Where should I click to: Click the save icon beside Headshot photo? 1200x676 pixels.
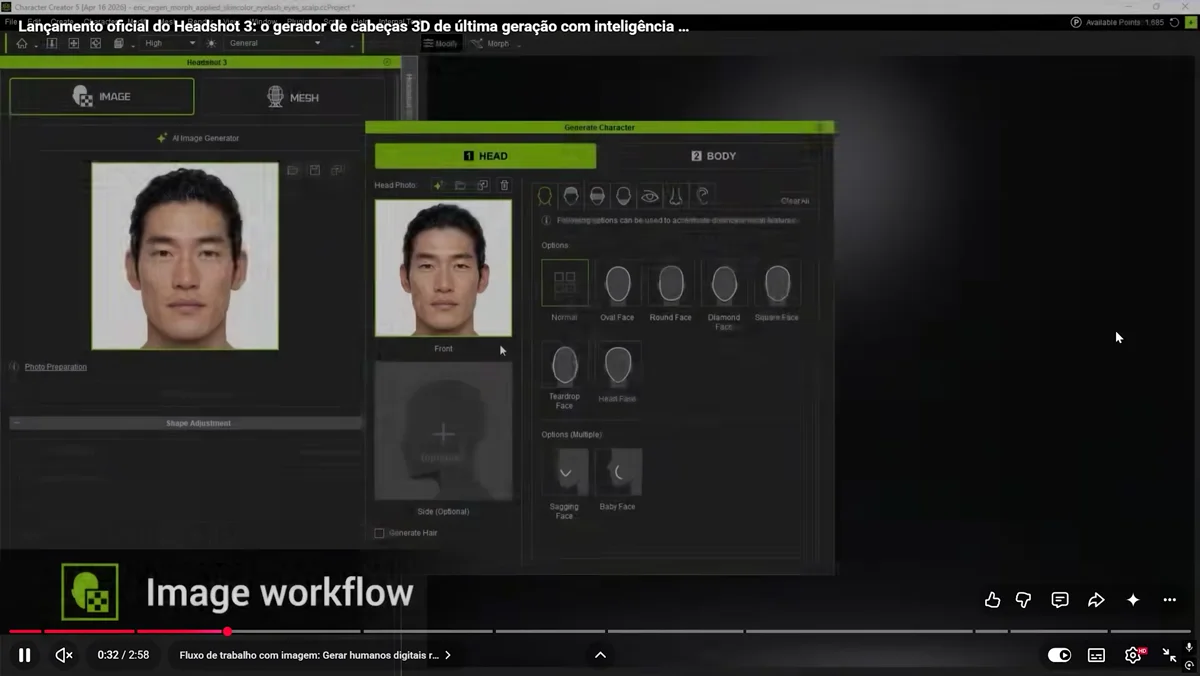tap(314, 171)
